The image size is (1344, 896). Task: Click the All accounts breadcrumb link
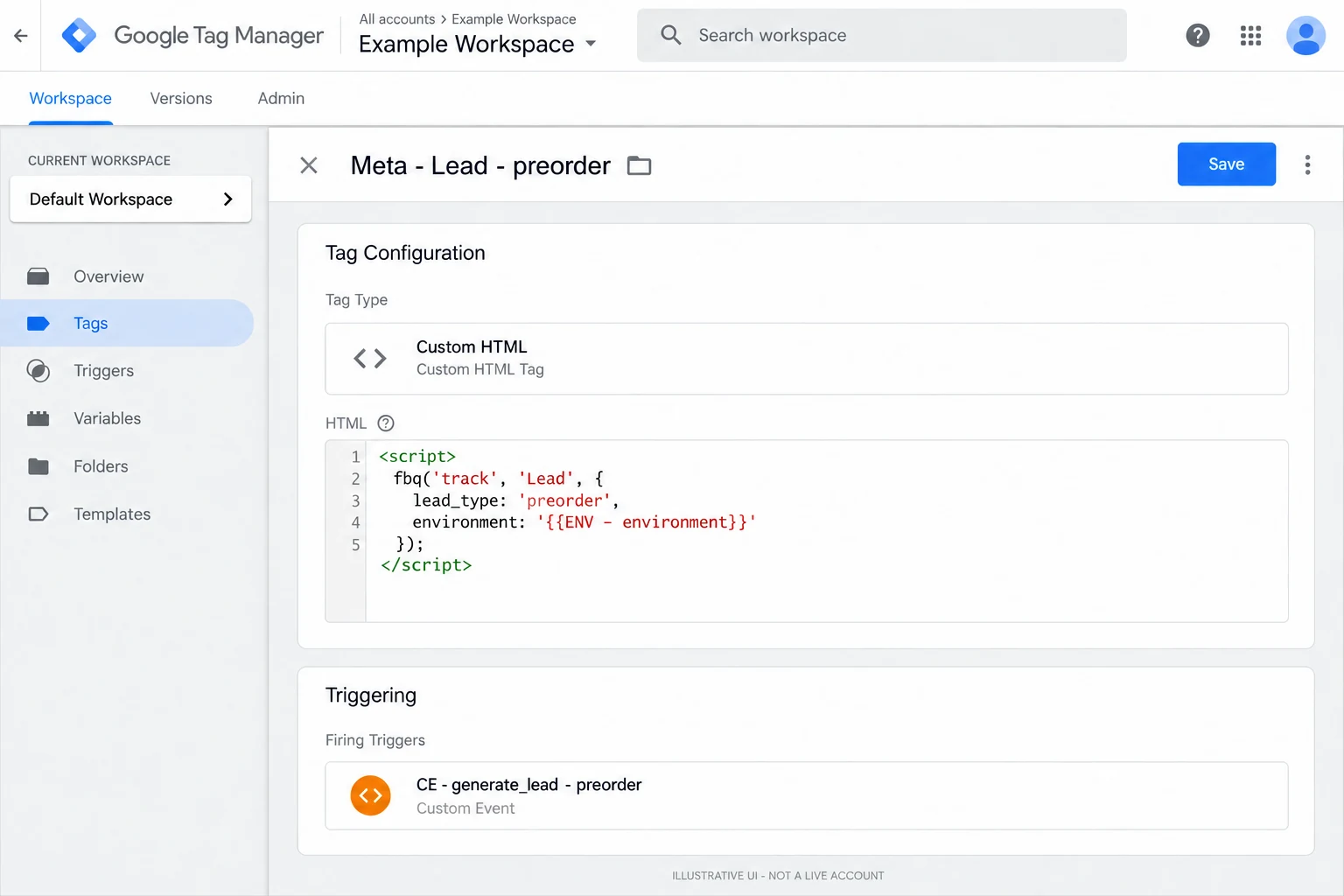pos(397,19)
